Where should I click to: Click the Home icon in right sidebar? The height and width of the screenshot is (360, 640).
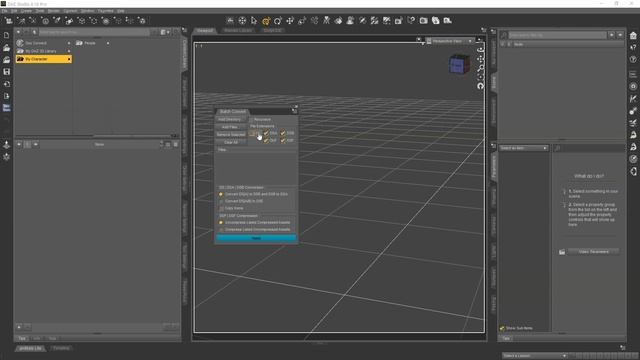[633, 36]
